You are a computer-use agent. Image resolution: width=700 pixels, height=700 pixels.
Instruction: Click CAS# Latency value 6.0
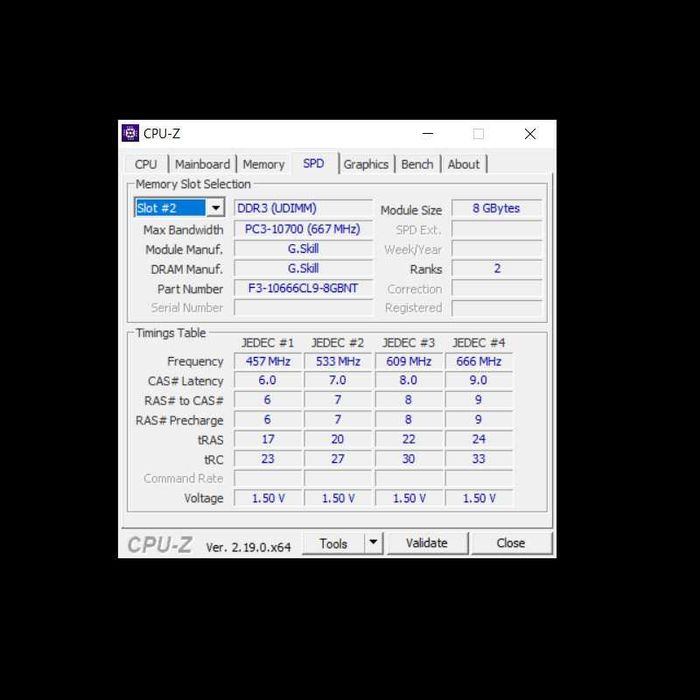[268, 380]
